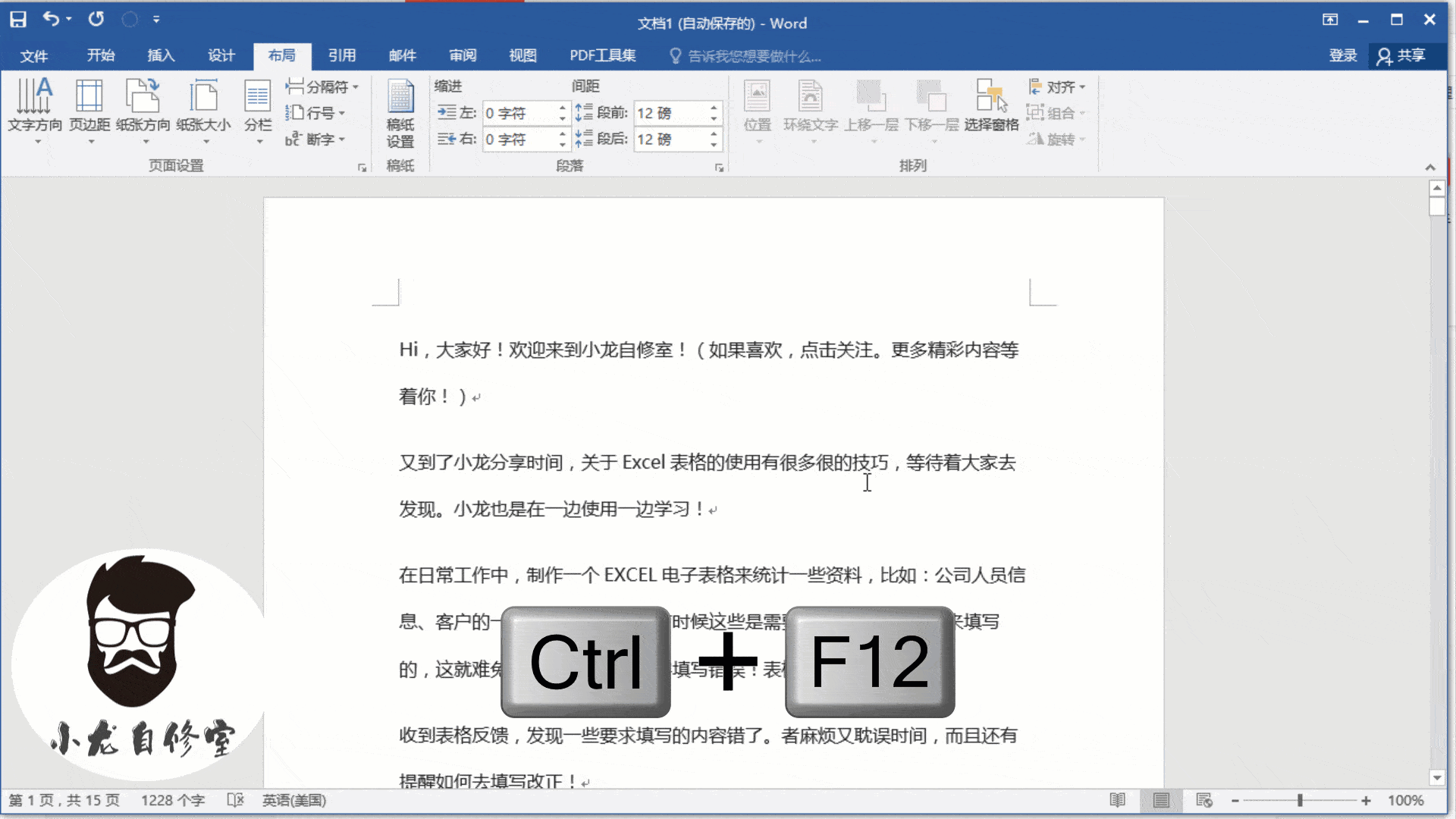Open ribbon display options icon
The height and width of the screenshot is (819, 1456).
coord(1330,20)
